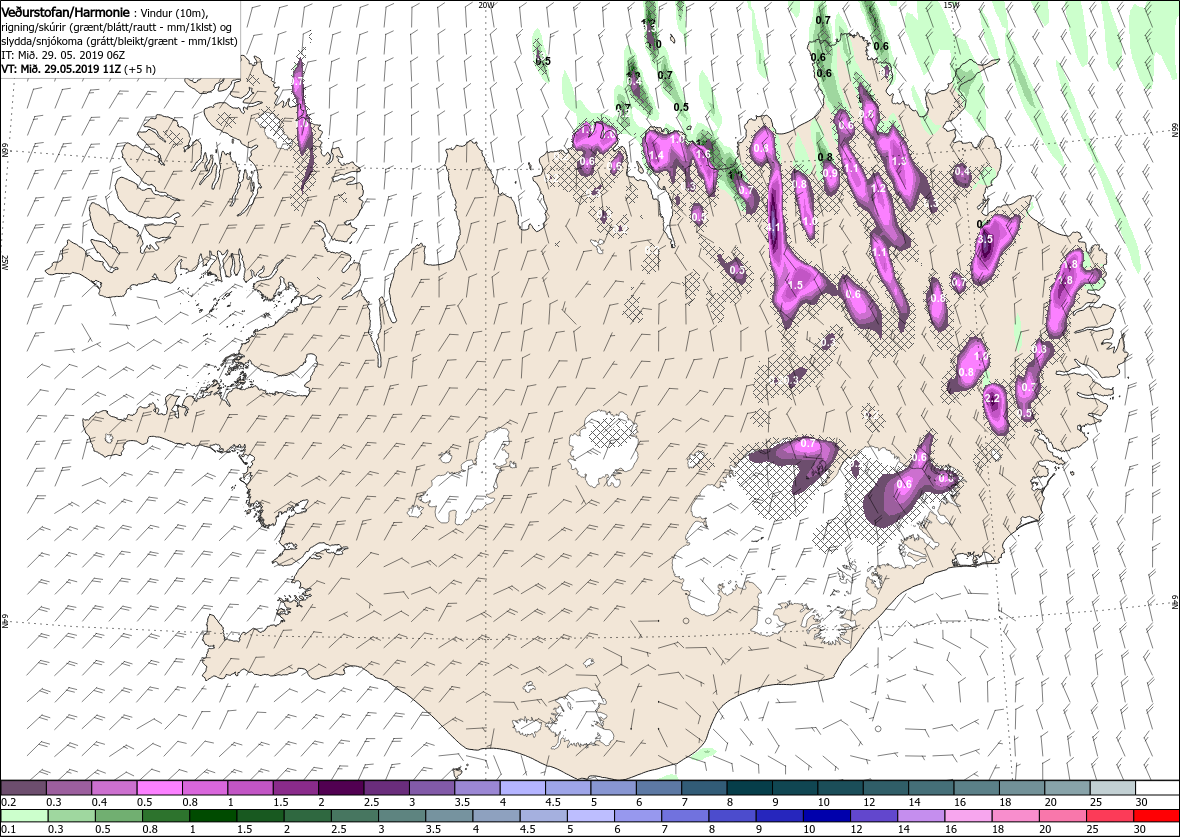The image size is (1180, 837).
Task: Click the 'VT: Mið. 29.05.2019 11Z (+5 h)' line
Action: (x=78, y=68)
